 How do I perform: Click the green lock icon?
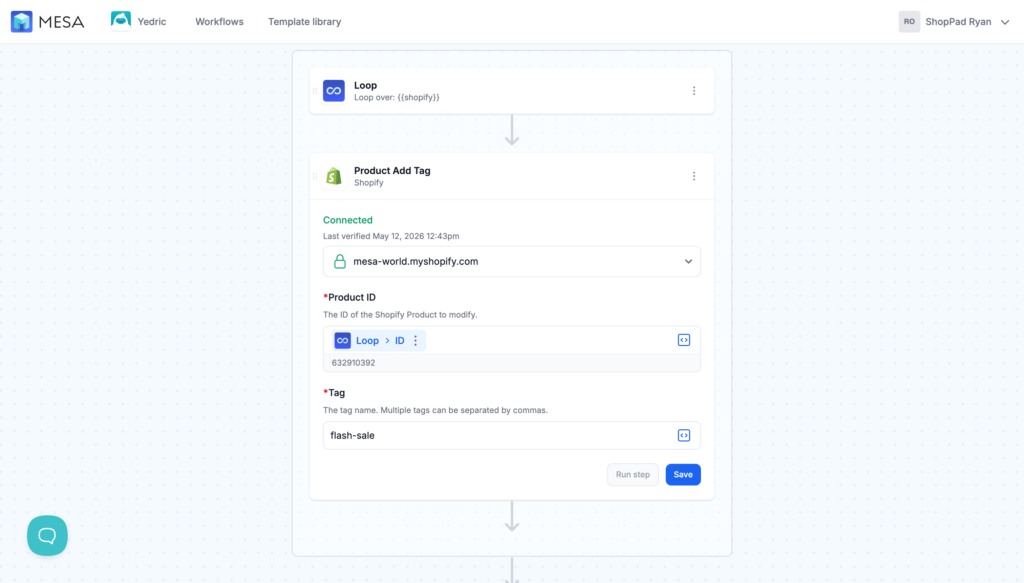click(340, 261)
